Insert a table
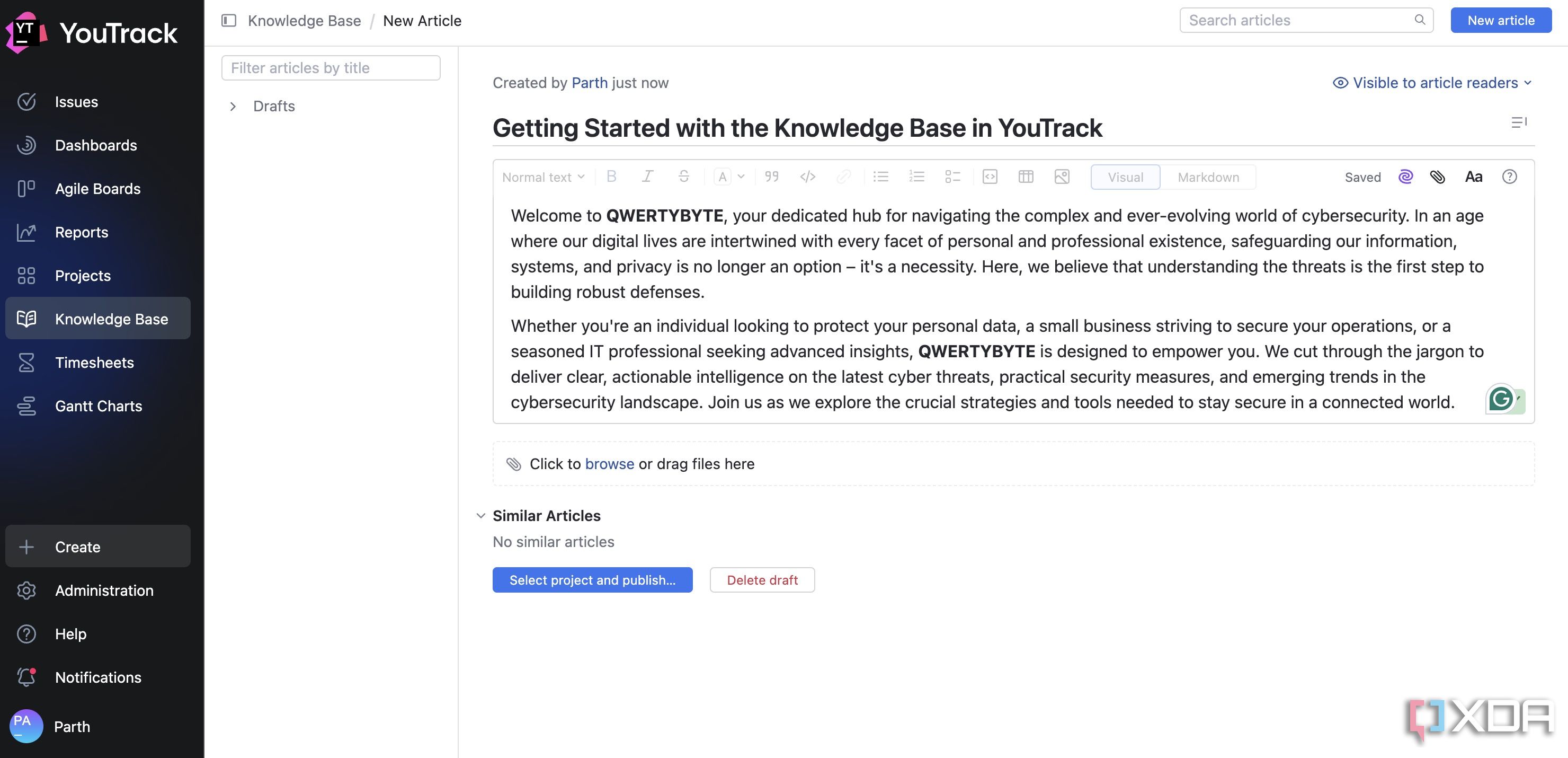The height and width of the screenshot is (758, 1568). point(1026,177)
